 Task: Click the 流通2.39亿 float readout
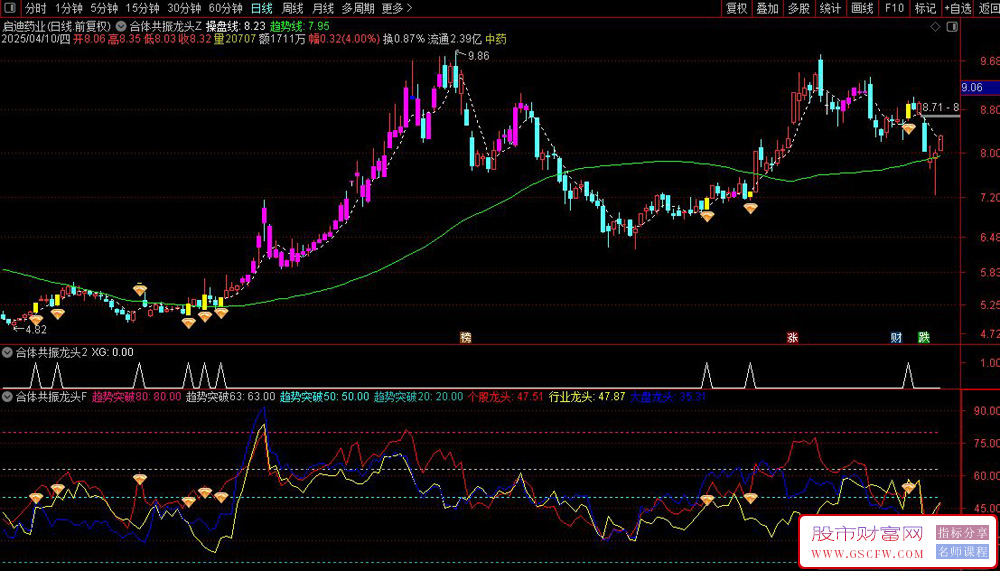pos(455,39)
